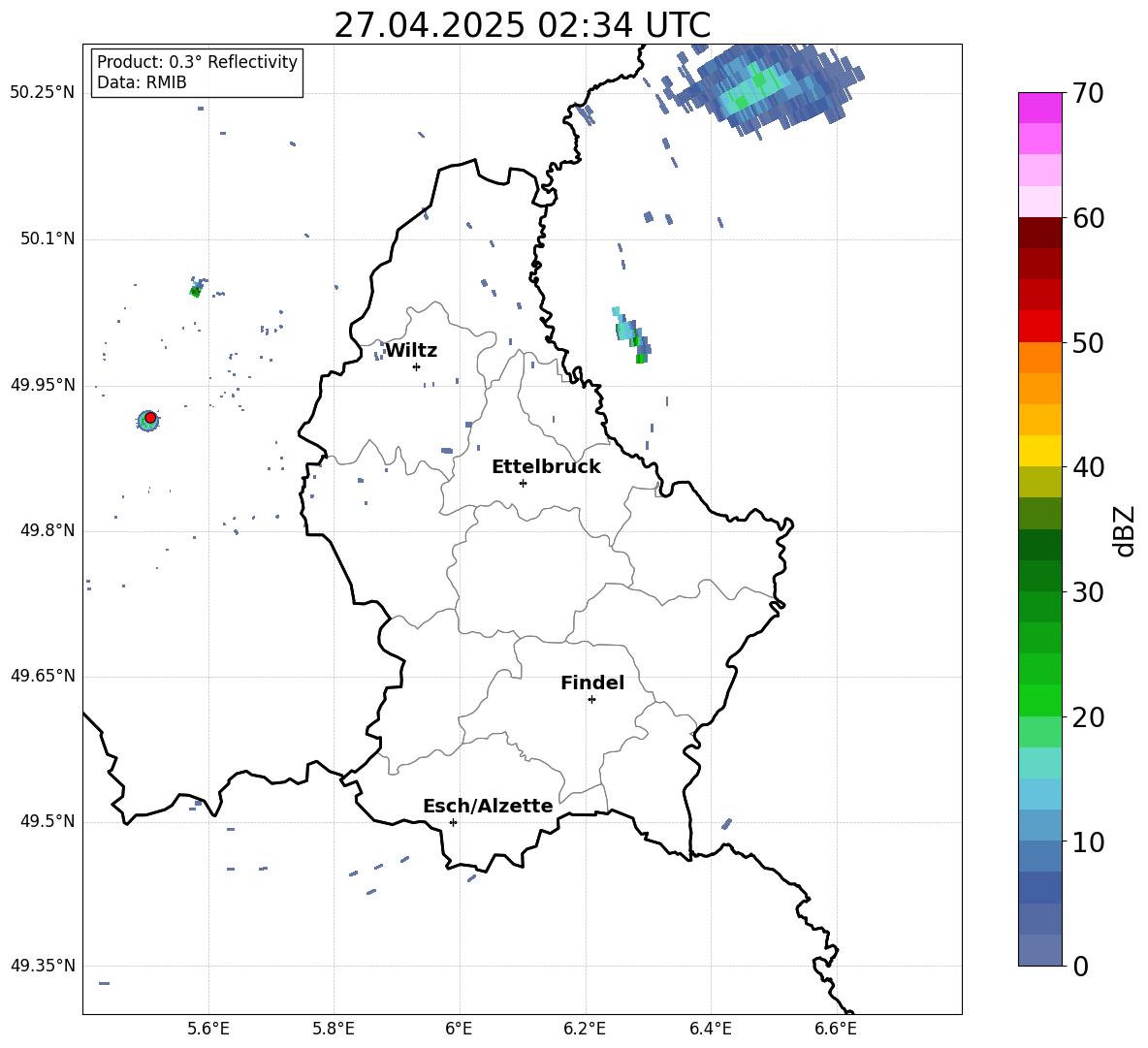Click the 'Product: 0.3° Reflectivity' label
The width and height of the screenshot is (1148, 1048).
pyautogui.click(x=197, y=62)
